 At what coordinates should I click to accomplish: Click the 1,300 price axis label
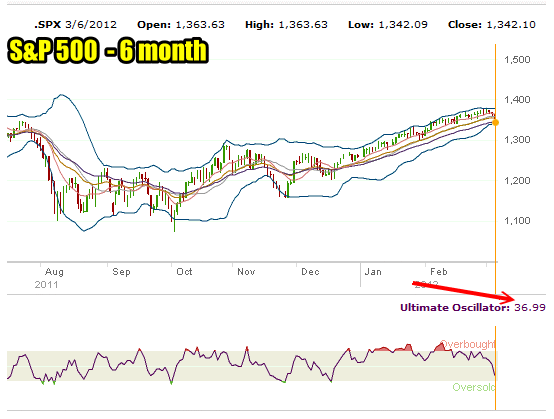click(517, 140)
